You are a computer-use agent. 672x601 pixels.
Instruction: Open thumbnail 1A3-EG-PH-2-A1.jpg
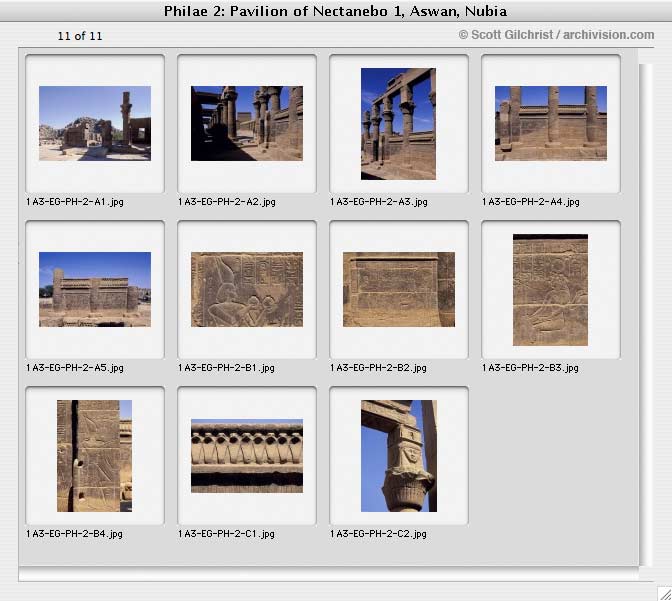coord(95,123)
